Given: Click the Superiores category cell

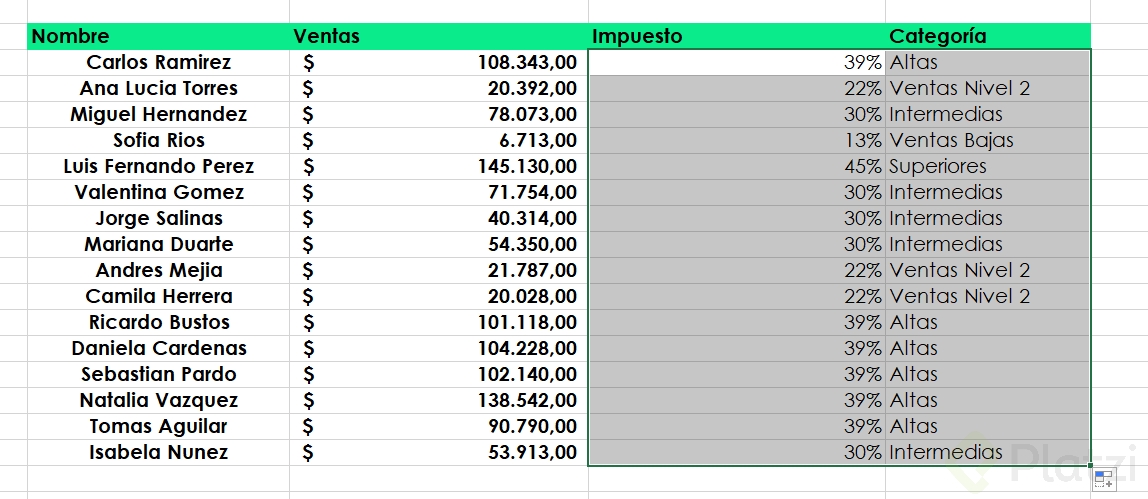Looking at the screenshot, I should coord(987,166).
